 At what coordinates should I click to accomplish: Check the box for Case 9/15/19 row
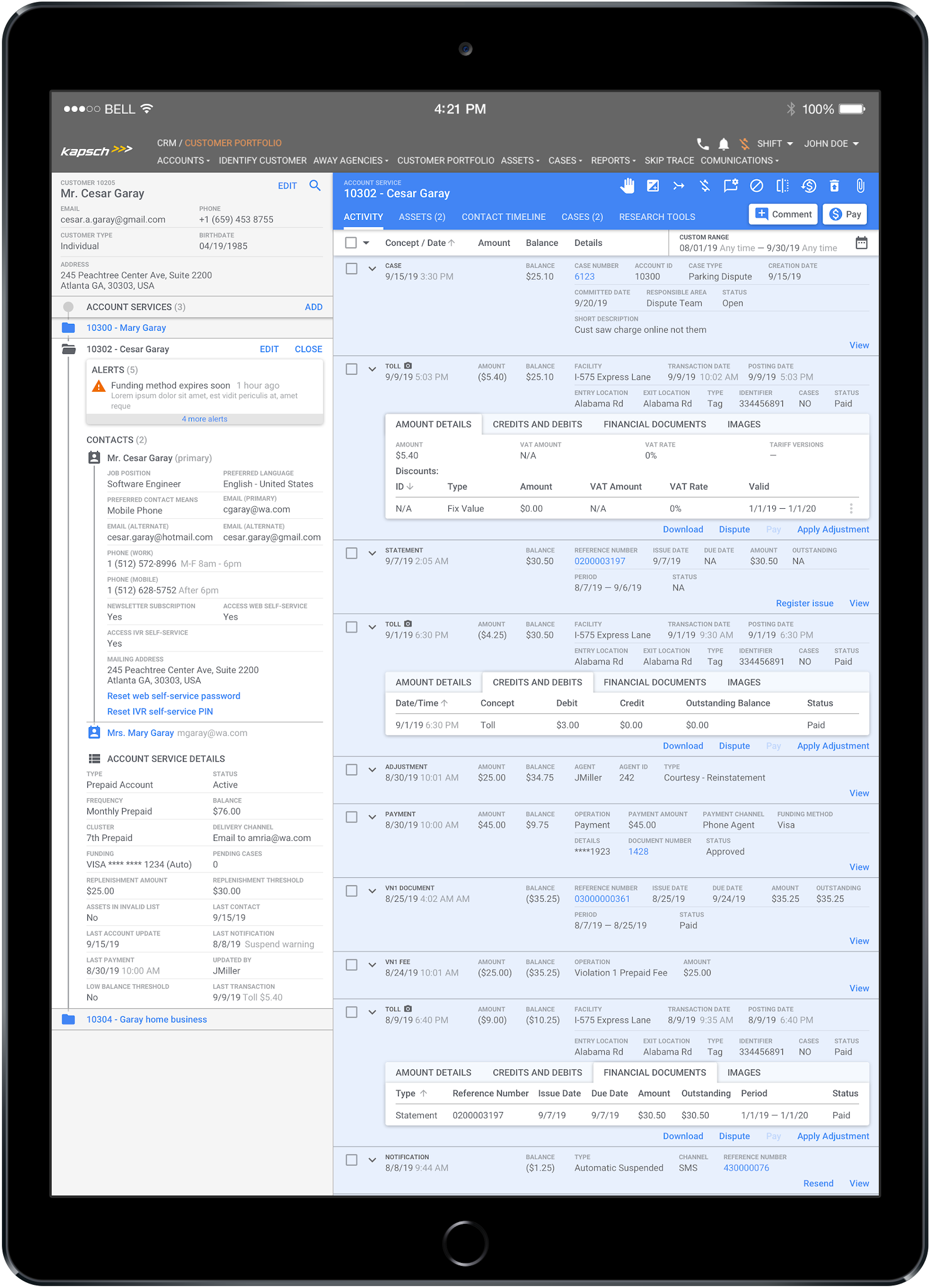352,269
